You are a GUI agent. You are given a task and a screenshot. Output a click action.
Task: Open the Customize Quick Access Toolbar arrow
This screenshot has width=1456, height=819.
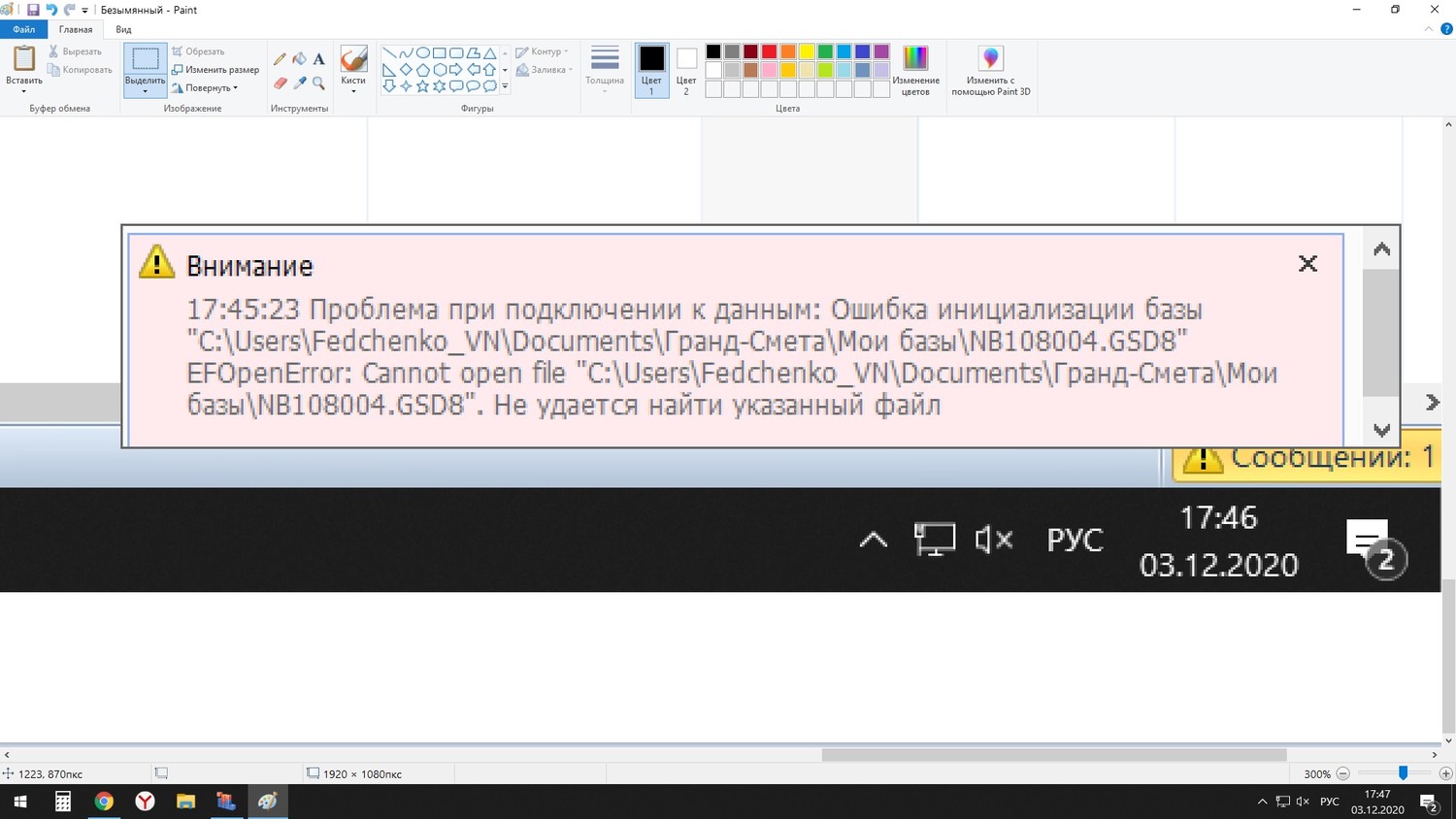[x=85, y=10]
